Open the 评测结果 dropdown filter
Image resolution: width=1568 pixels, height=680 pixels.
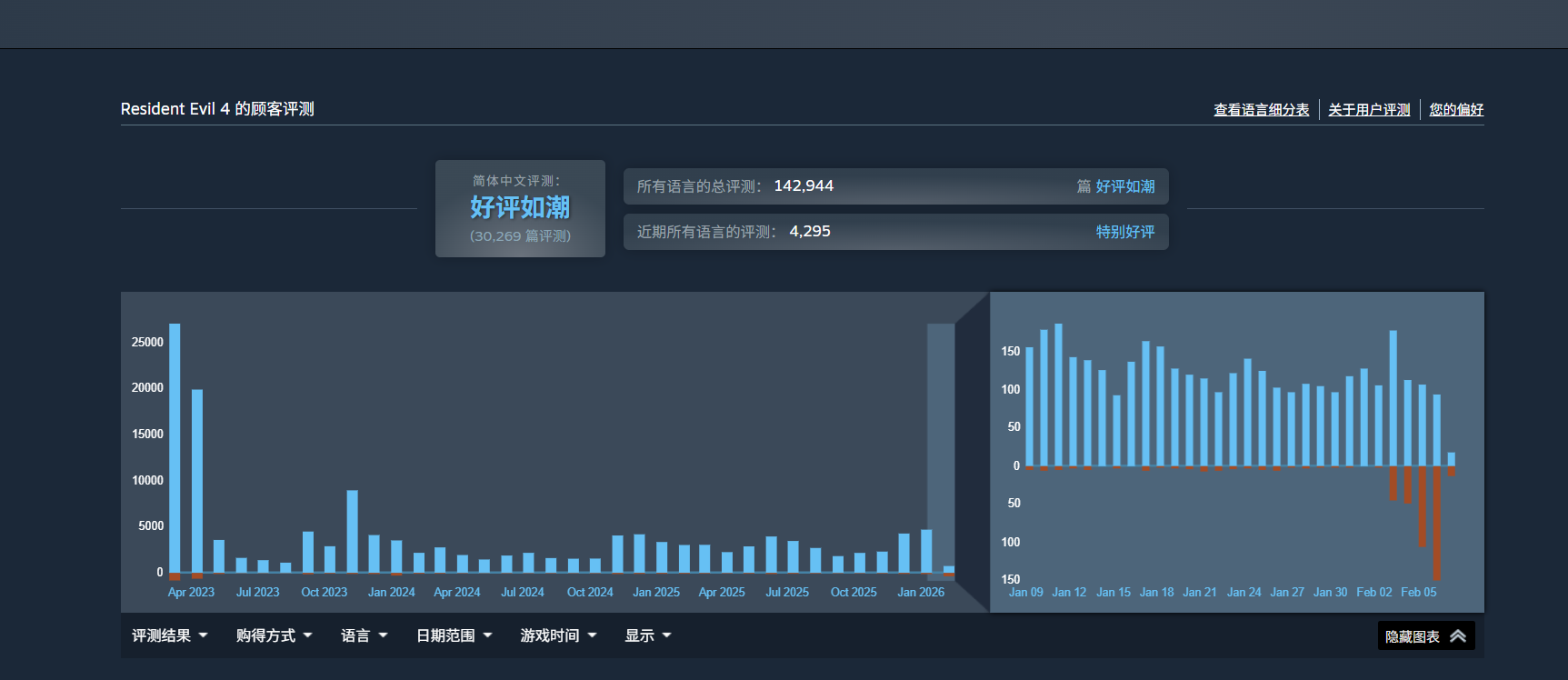click(x=169, y=635)
